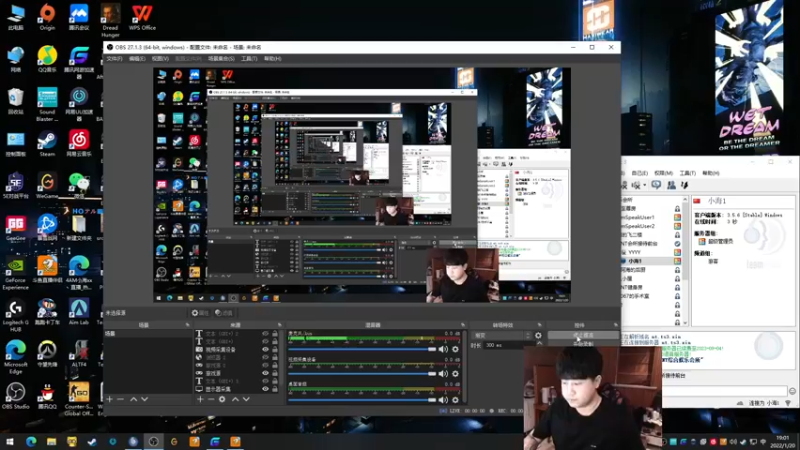This screenshot has width=800, height=450.
Task: Open Logitech G HUB desktop shortcut
Action: point(15,315)
